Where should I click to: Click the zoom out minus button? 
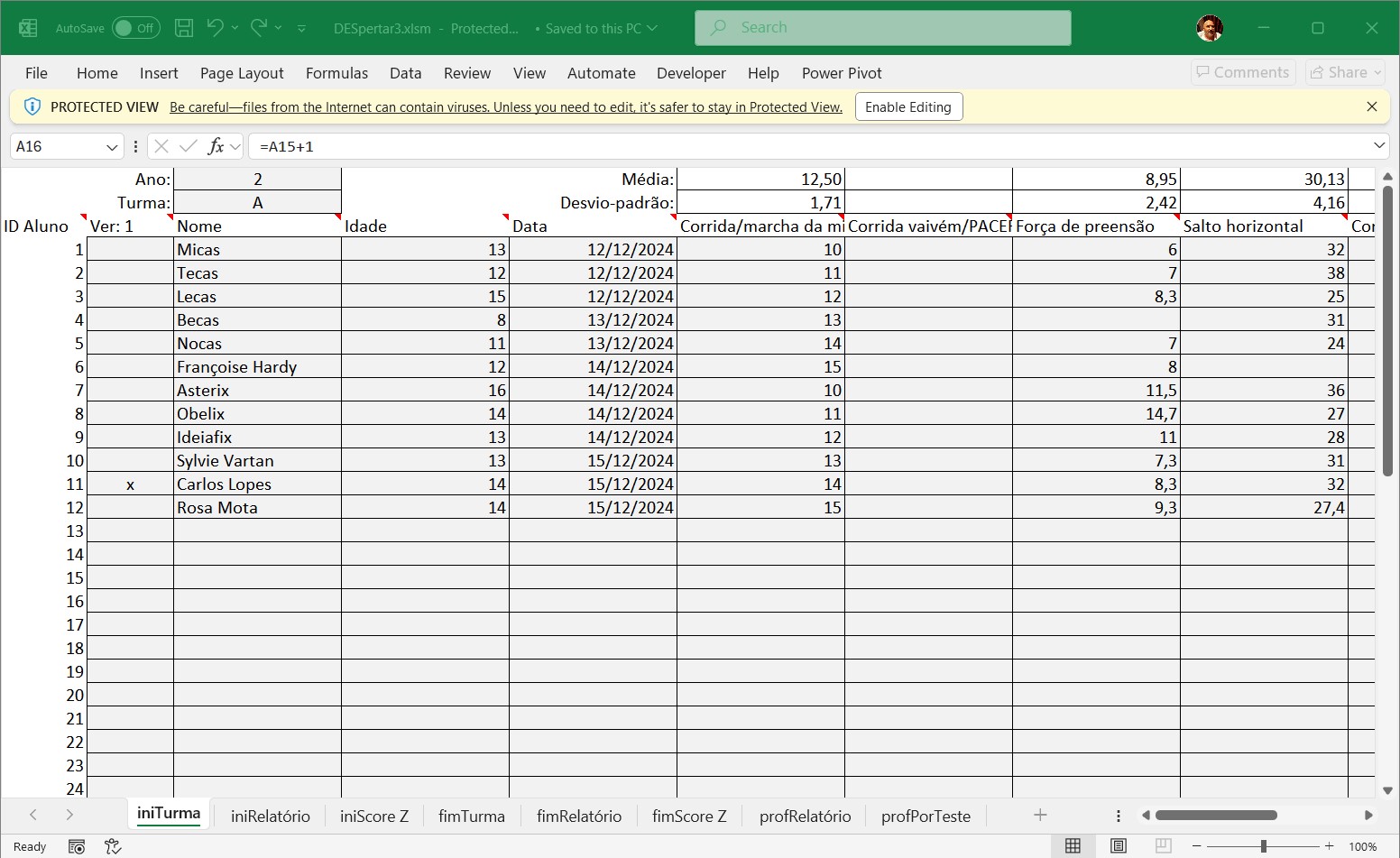pos(1197,846)
